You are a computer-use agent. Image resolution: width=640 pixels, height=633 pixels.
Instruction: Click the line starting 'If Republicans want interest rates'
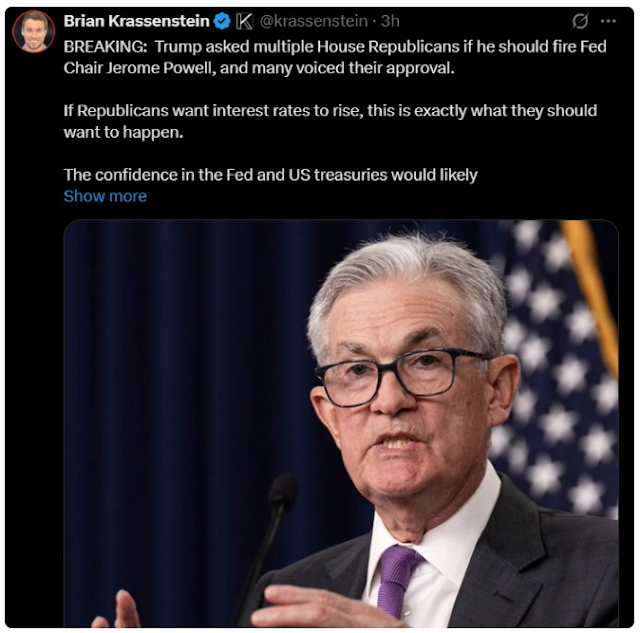point(330,111)
